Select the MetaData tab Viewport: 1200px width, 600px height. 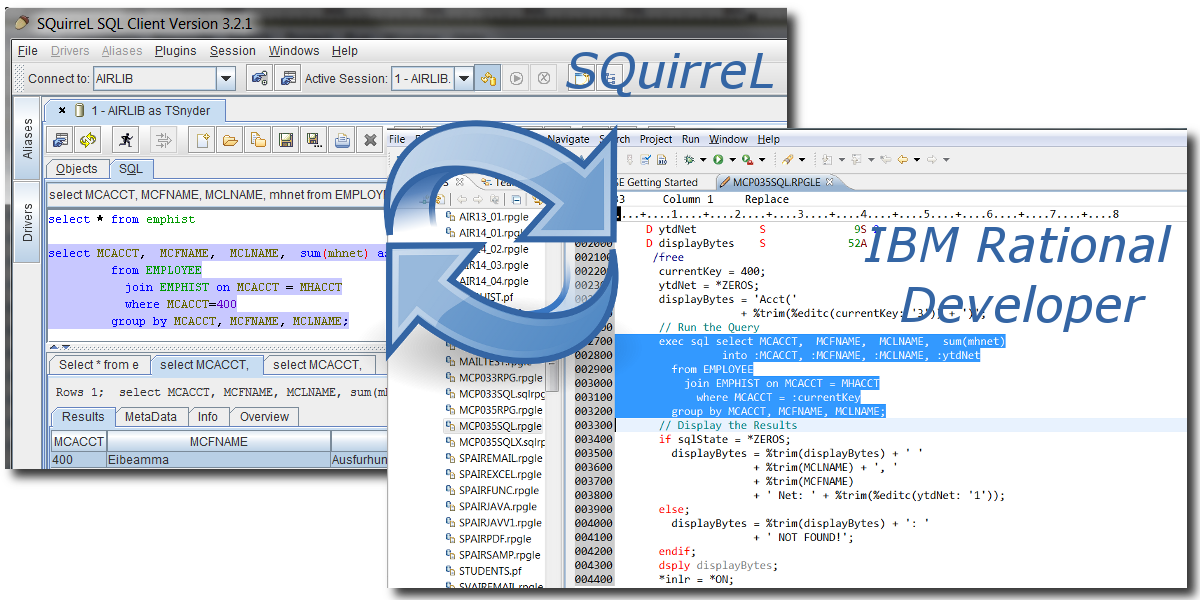click(x=151, y=417)
